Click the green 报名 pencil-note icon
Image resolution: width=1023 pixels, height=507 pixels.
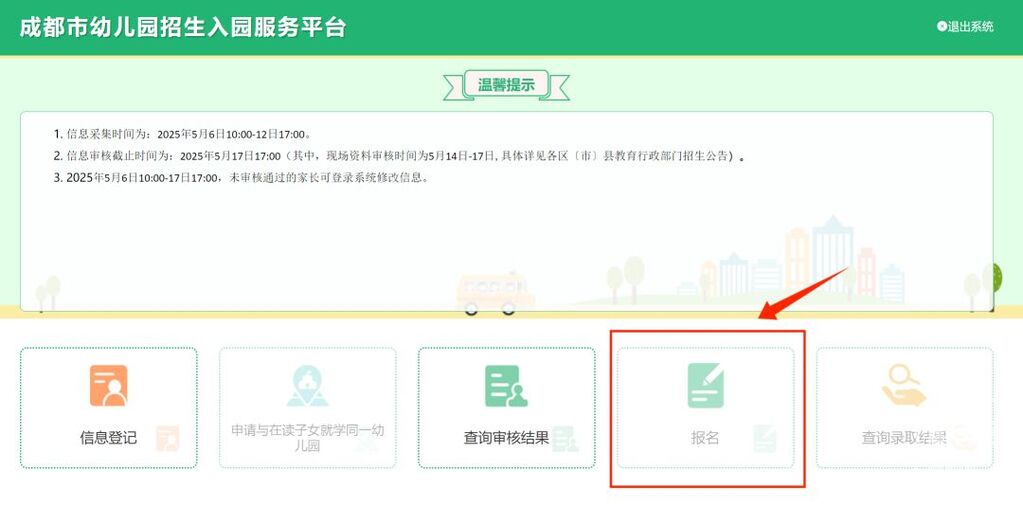705,386
